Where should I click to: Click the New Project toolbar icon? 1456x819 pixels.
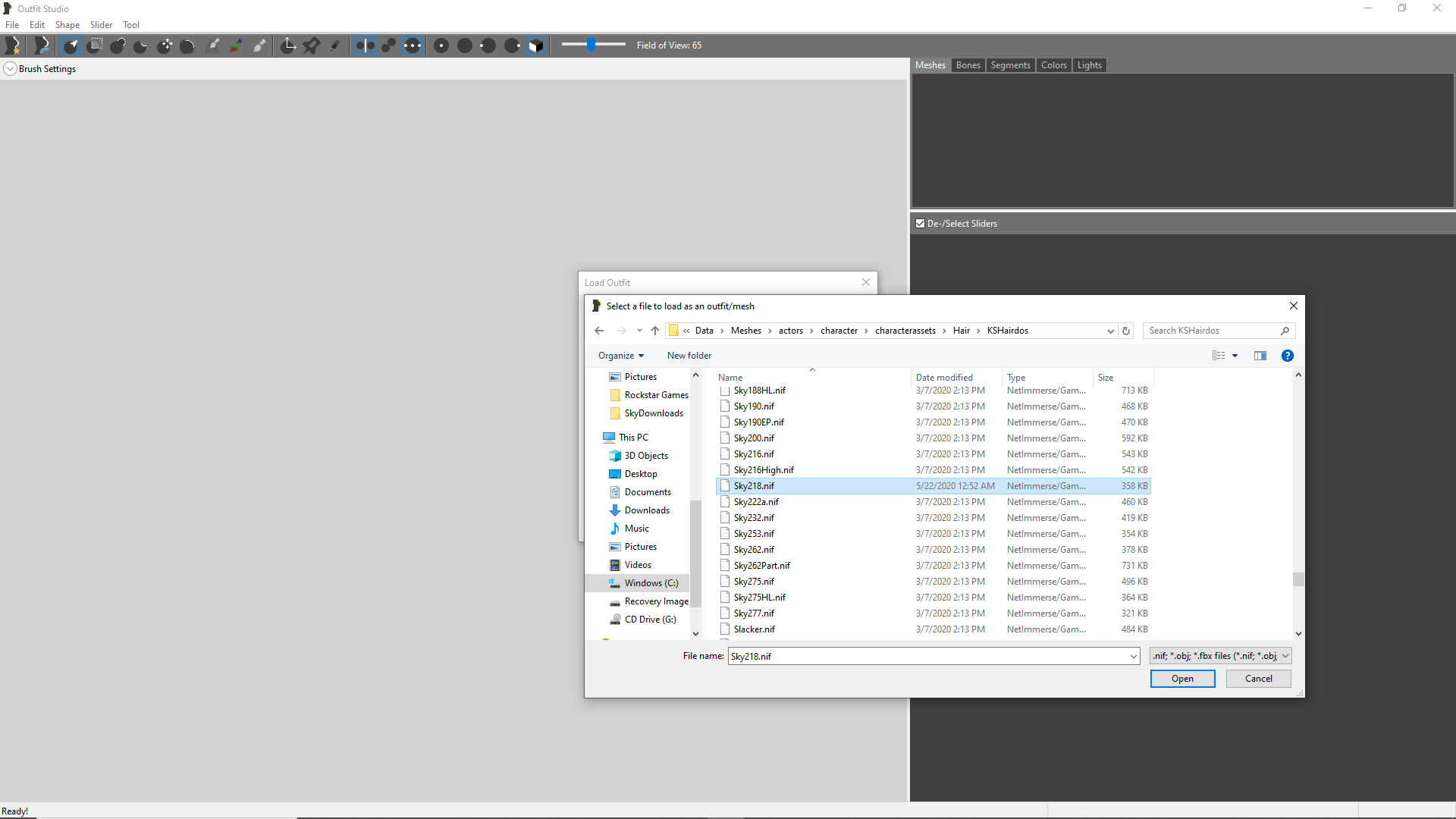point(13,45)
